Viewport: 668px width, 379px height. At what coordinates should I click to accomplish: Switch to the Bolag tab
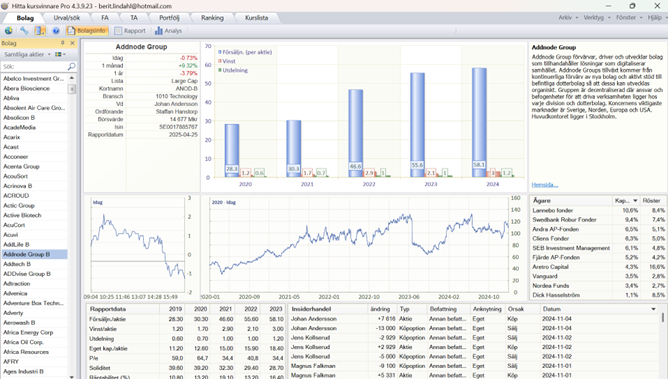click(x=25, y=18)
